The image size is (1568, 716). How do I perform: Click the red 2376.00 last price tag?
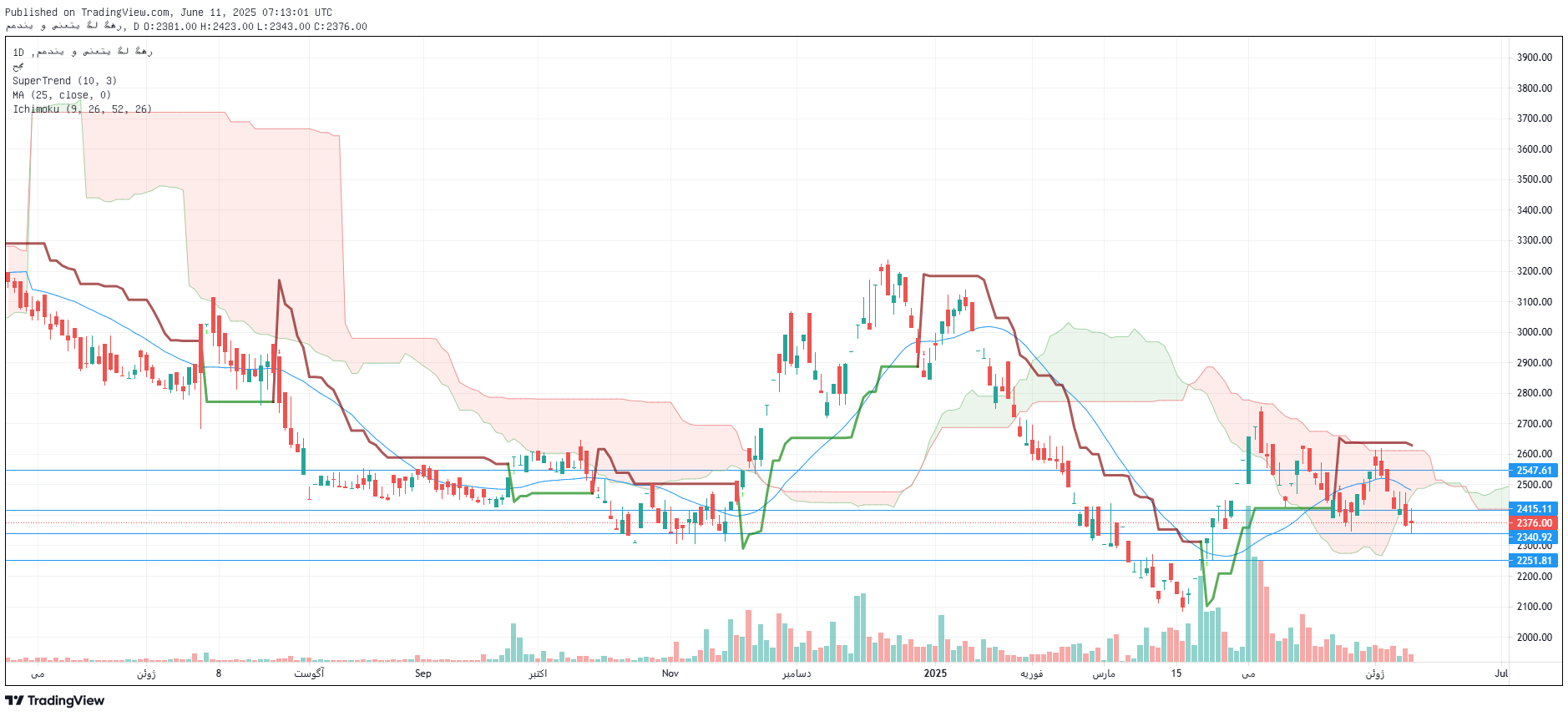[1533, 523]
